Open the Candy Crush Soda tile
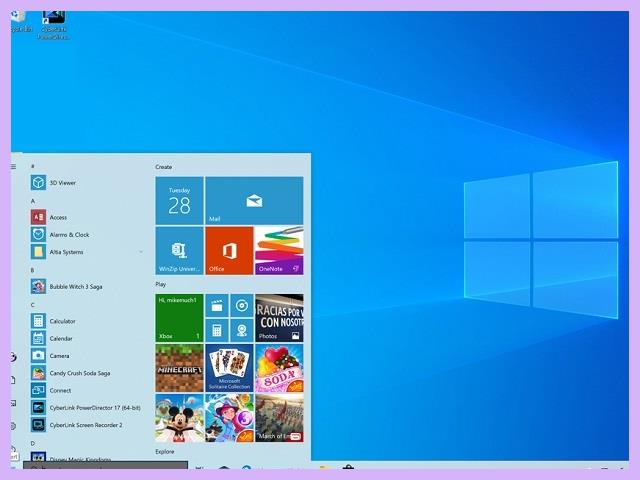 click(x=279, y=368)
